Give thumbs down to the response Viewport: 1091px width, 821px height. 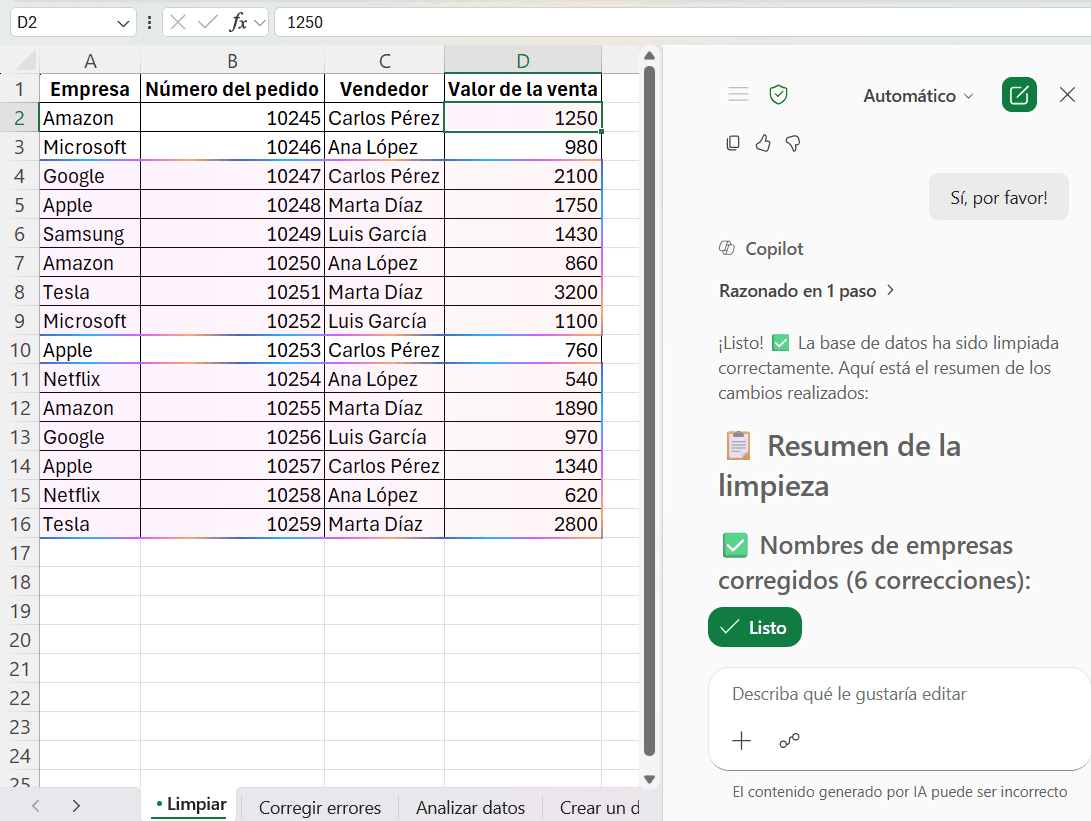click(793, 144)
